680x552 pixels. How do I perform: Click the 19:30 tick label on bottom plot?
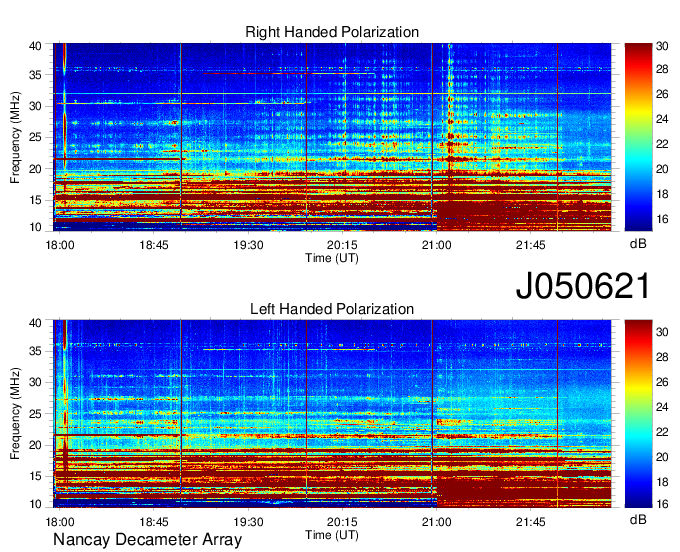[248, 522]
